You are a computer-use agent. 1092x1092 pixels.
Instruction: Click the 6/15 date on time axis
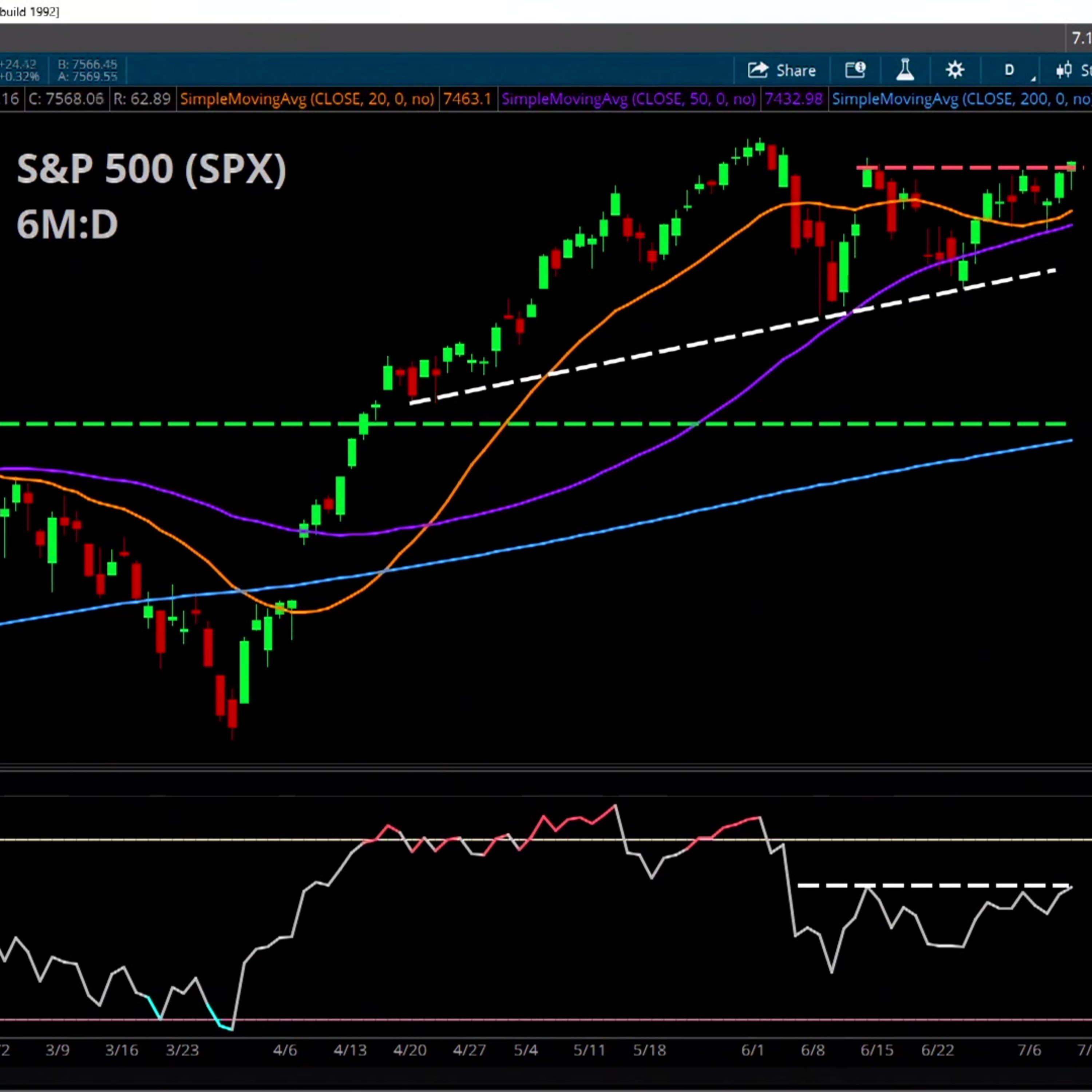click(877, 1050)
